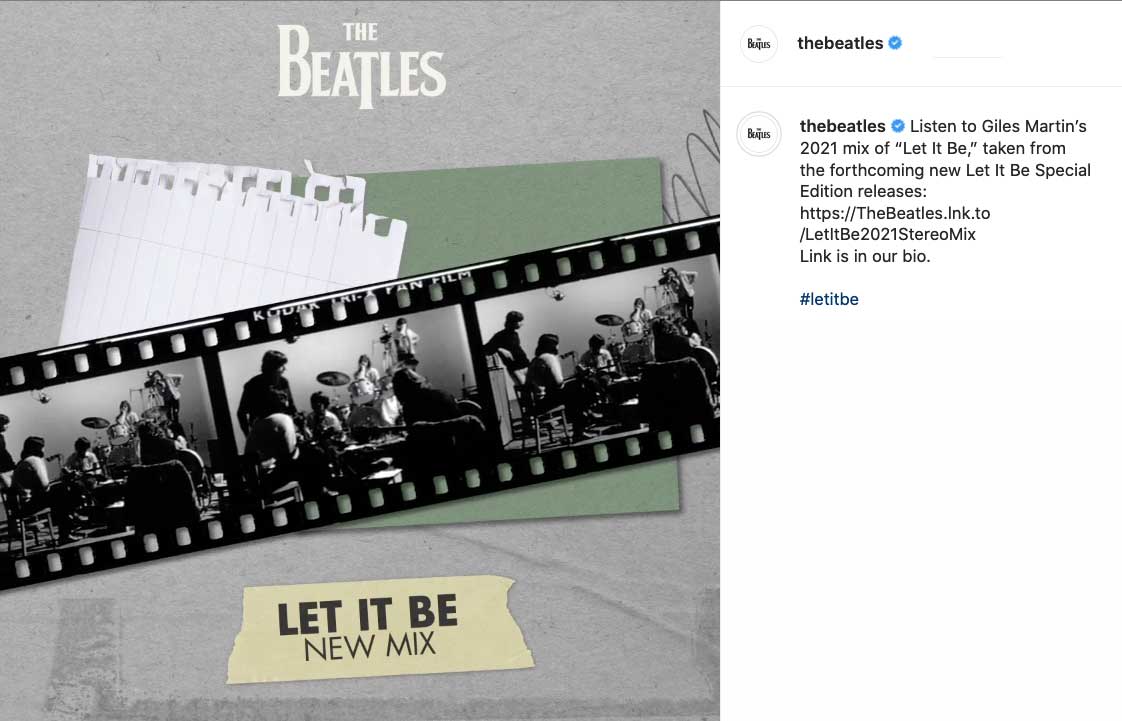Click the Kodak Tri-X Pan Film text
The image size is (1122, 721).
coord(362,295)
